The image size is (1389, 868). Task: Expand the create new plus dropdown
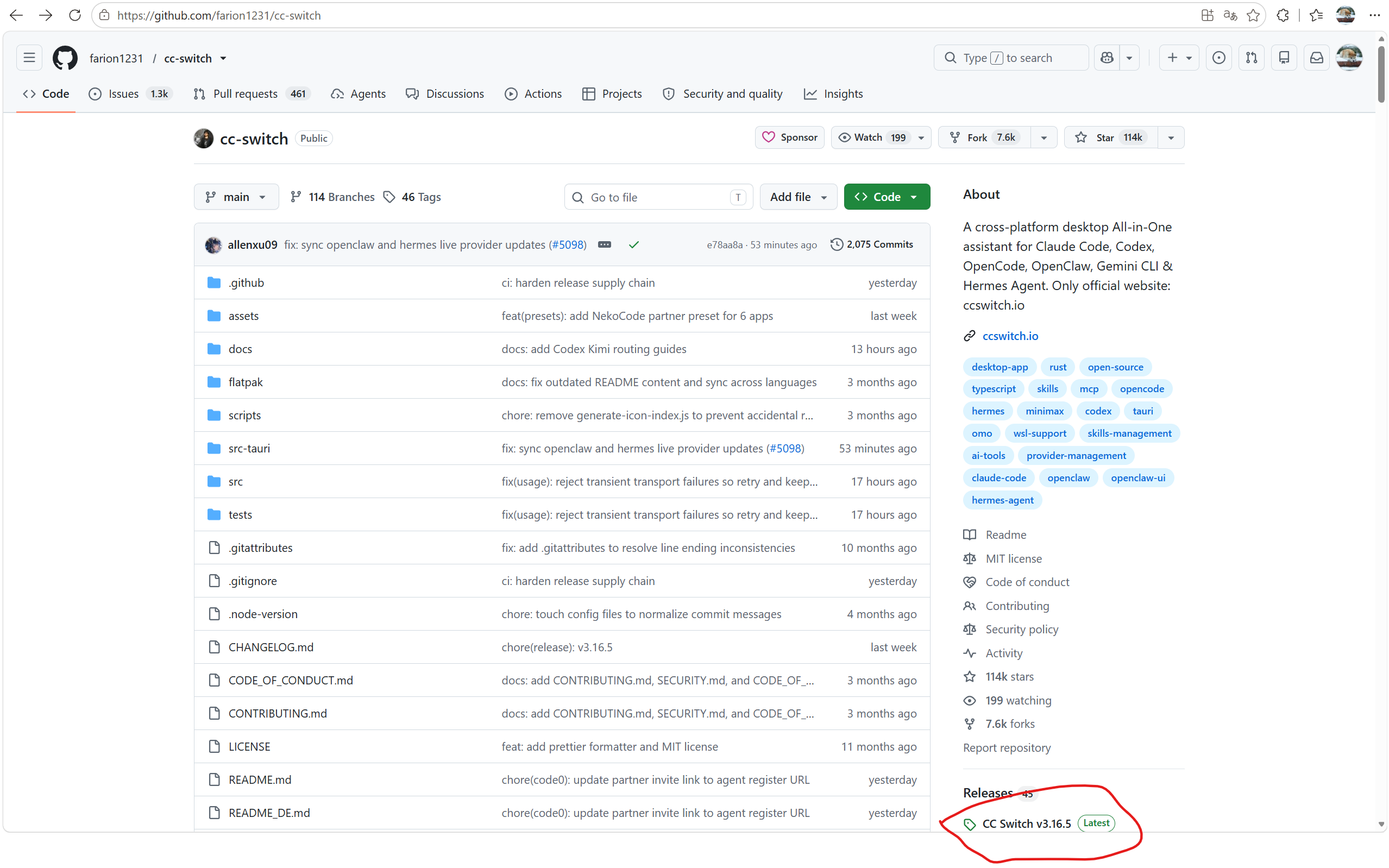[1179, 58]
